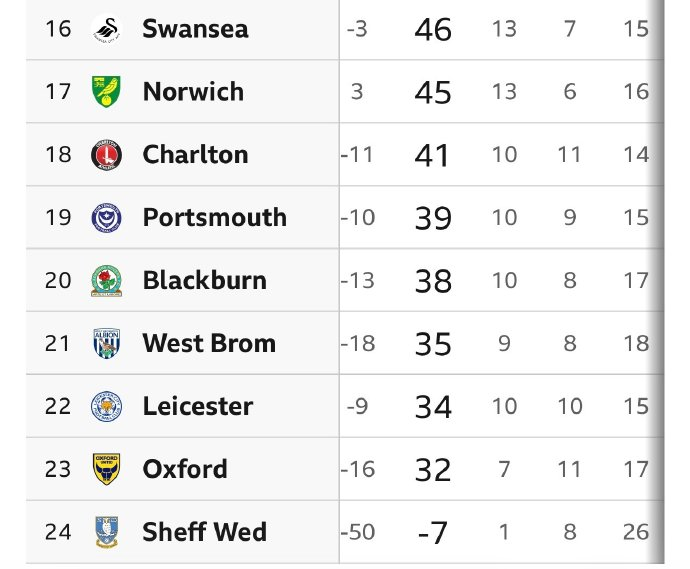
Task: Click the Swansea club crest icon
Action: [x=105, y=28]
